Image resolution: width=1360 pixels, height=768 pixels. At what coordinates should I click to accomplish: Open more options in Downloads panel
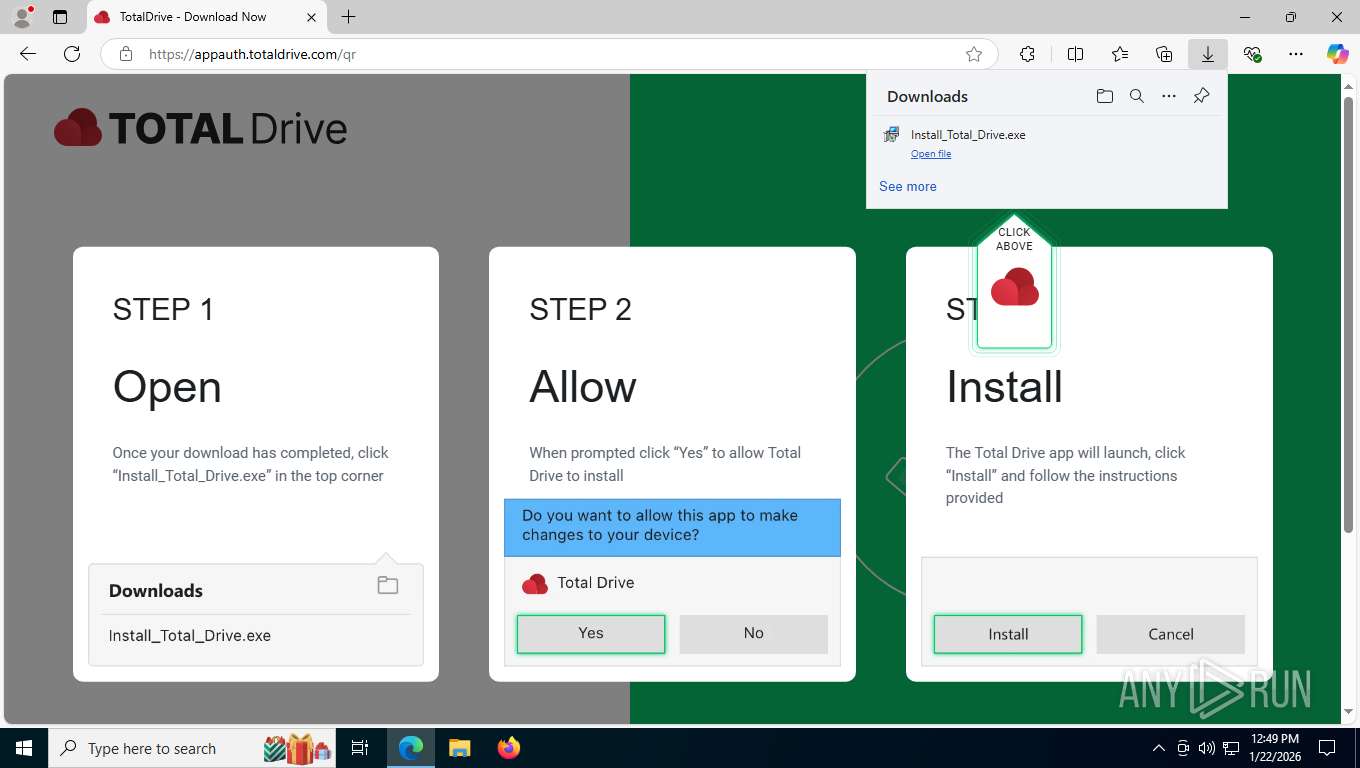coord(1169,96)
